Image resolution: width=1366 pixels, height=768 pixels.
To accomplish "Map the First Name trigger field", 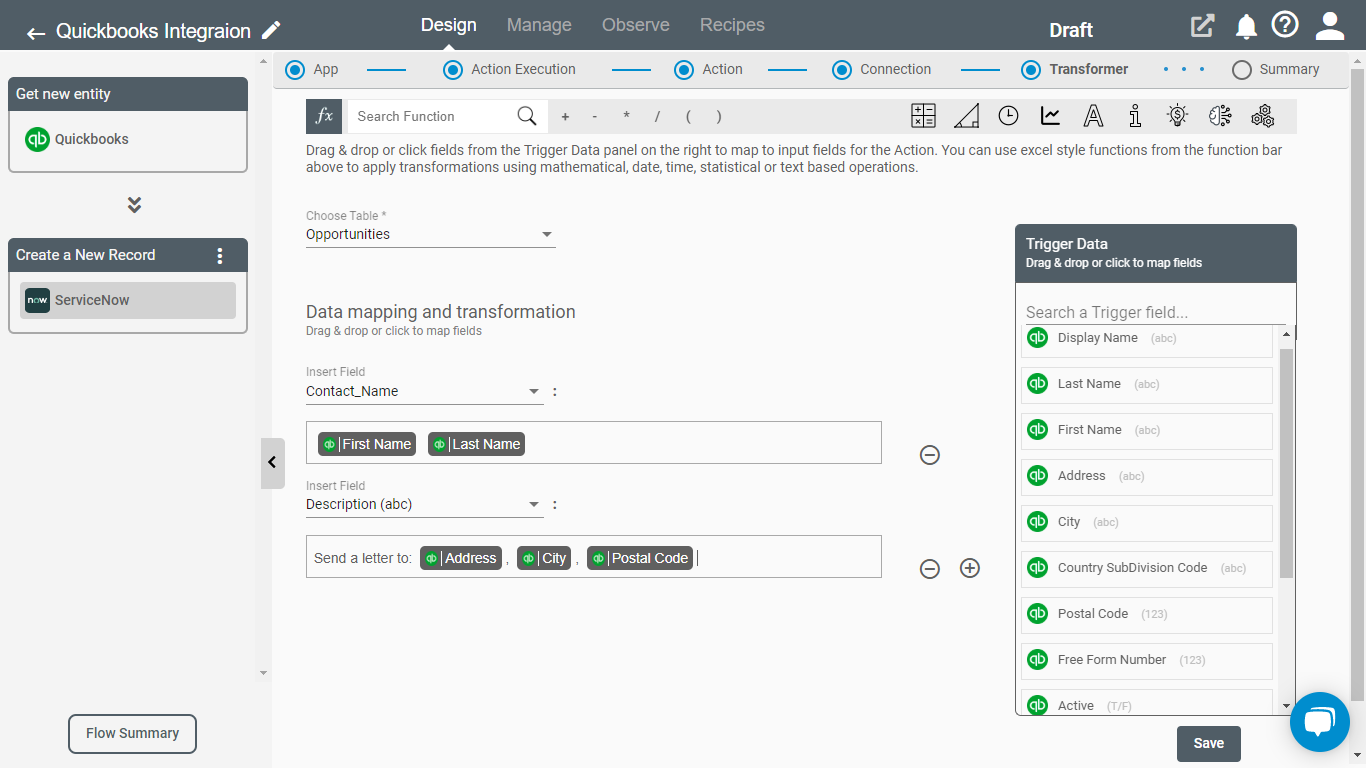I will click(1147, 430).
